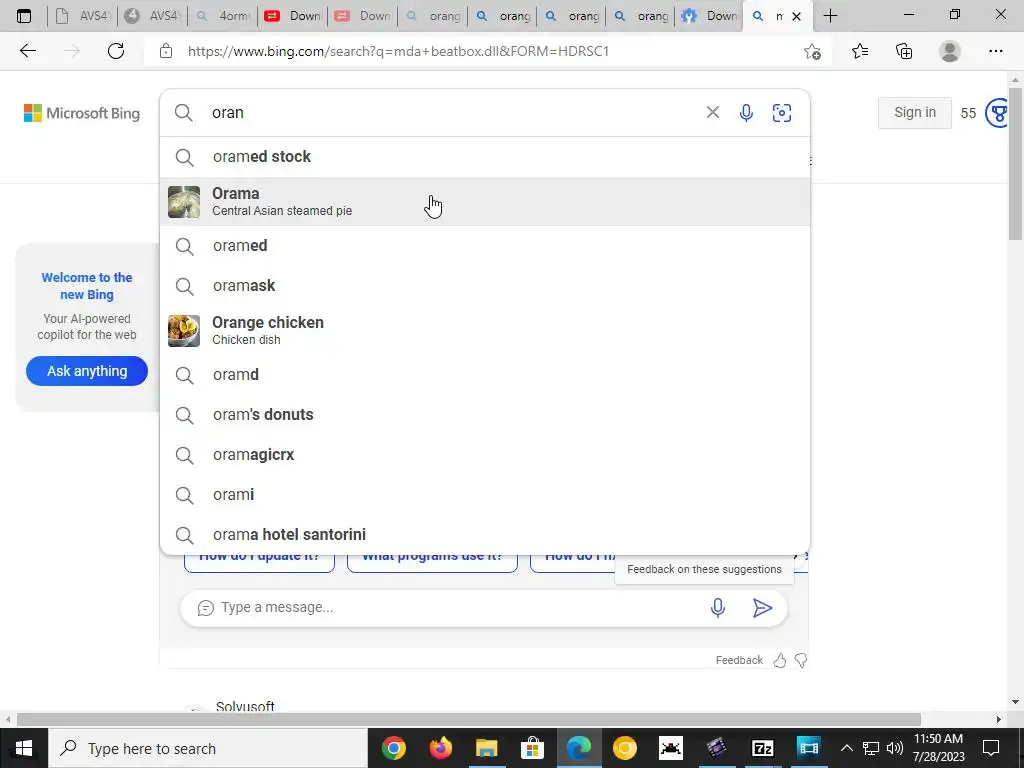Click the horizontal scrollbar
Viewport: 1024px width, 768px height.
pyautogui.click(x=469, y=720)
